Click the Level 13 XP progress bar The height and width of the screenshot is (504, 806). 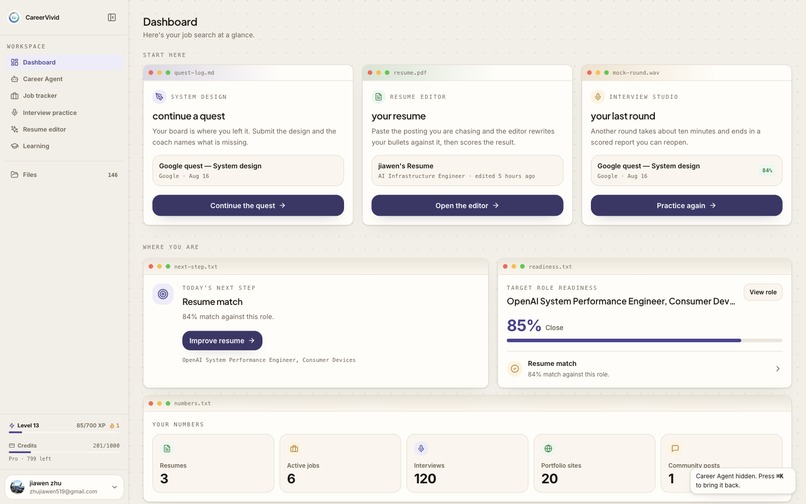[x=64, y=433]
